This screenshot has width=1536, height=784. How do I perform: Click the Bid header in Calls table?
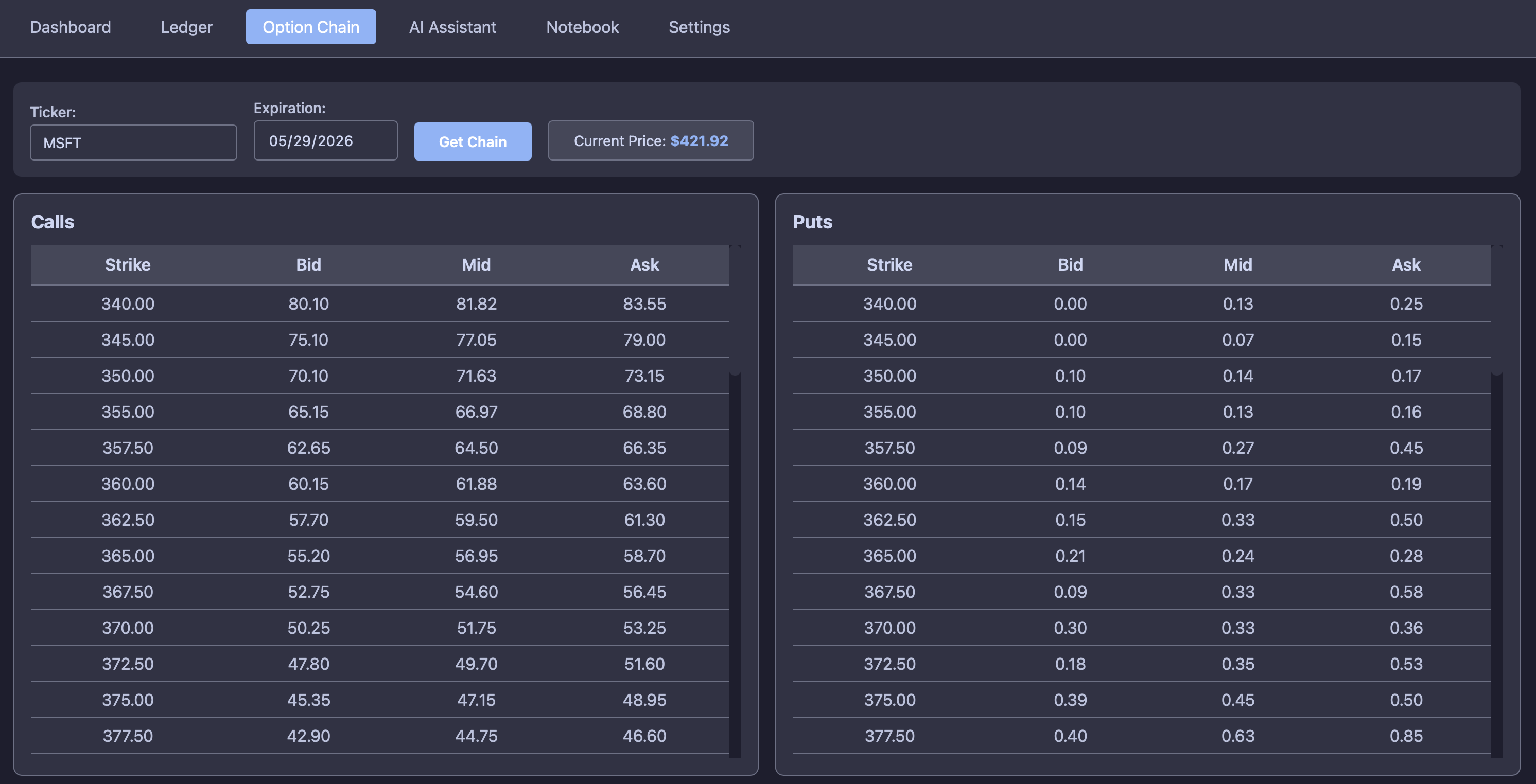pos(308,264)
